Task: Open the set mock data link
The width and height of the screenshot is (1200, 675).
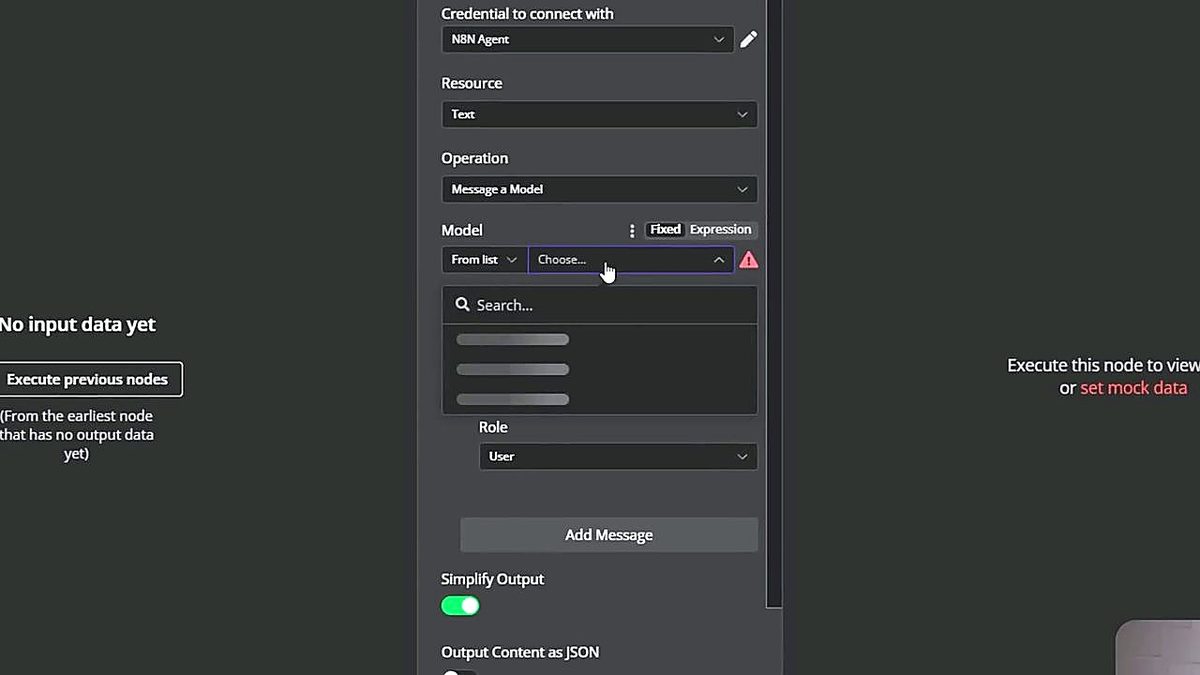Action: coord(1134,388)
